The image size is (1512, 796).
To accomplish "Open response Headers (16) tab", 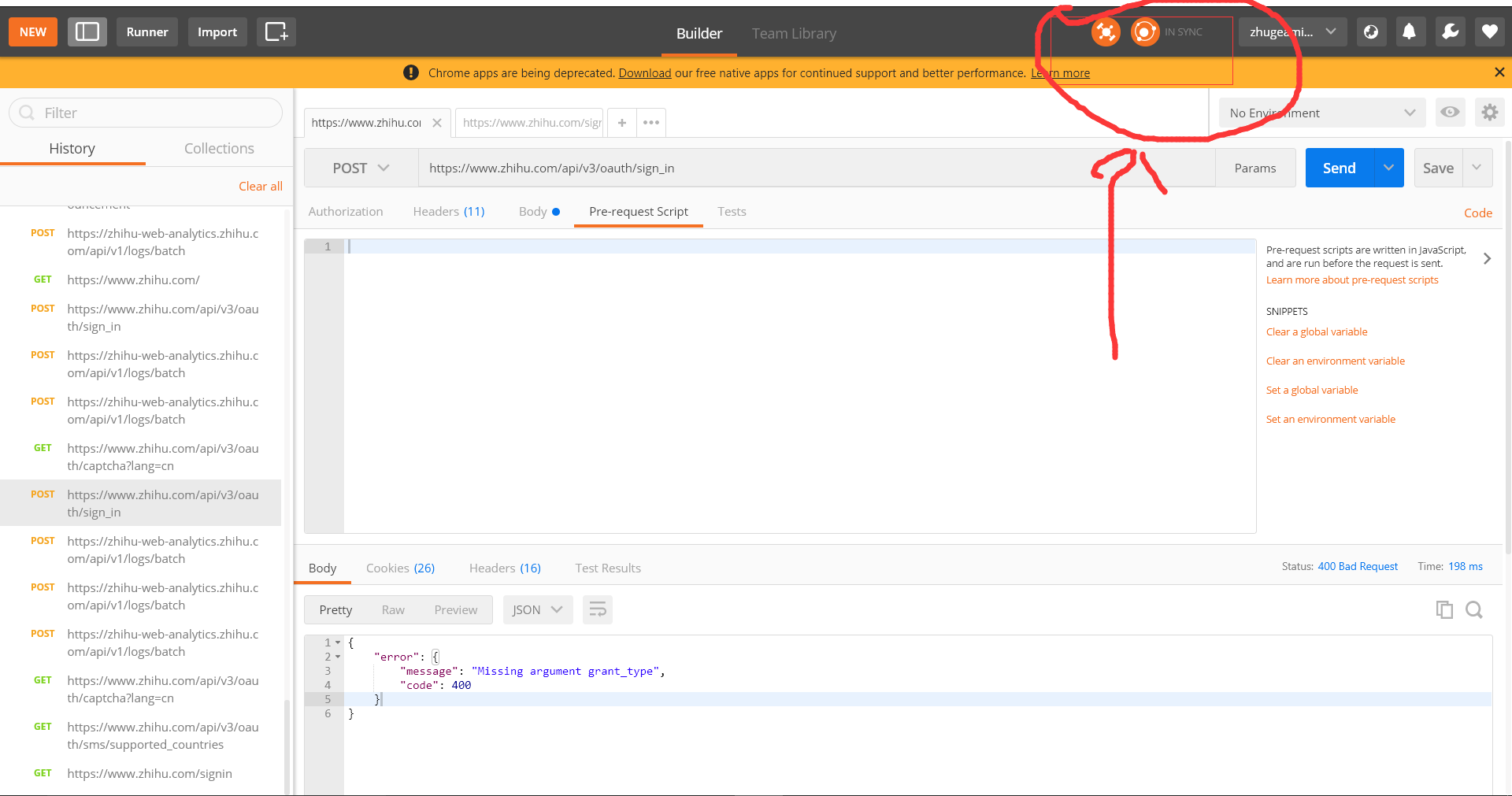I will tap(505, 568).
